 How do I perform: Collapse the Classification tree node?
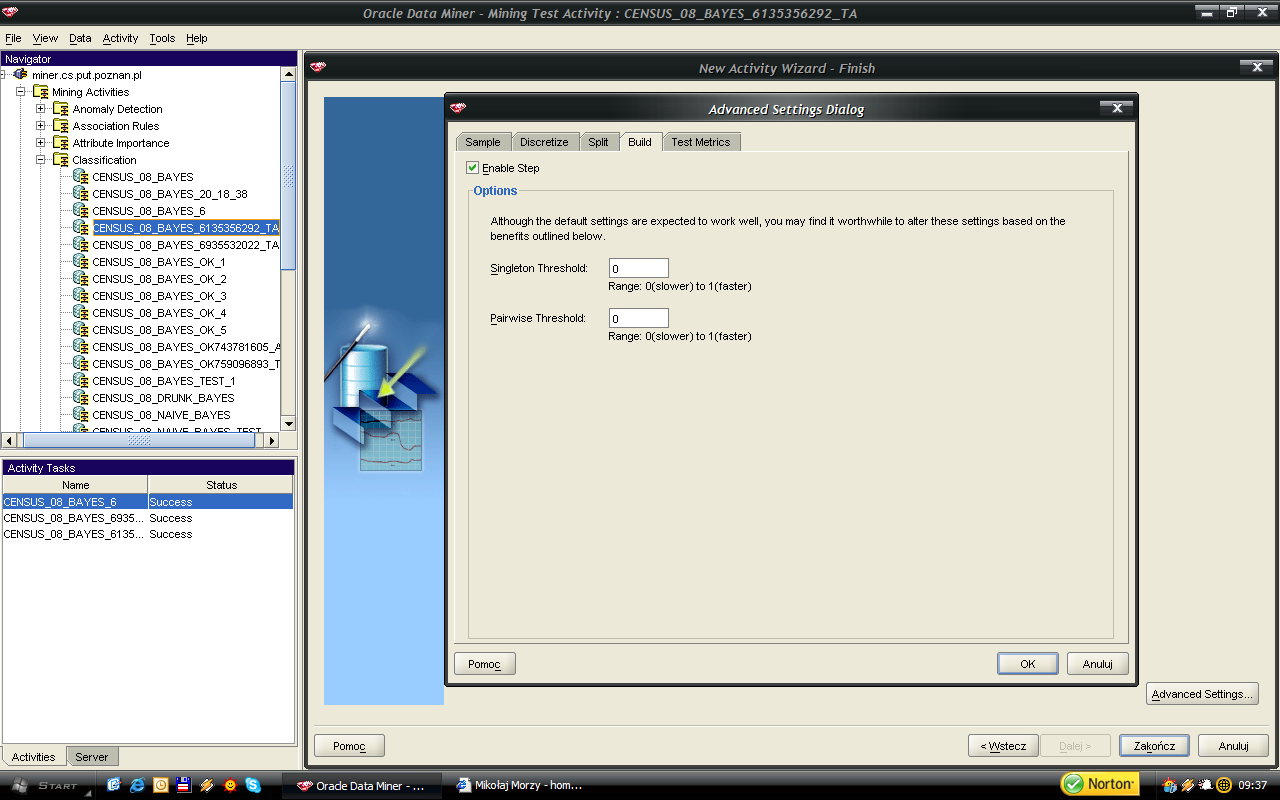(41, 160)
